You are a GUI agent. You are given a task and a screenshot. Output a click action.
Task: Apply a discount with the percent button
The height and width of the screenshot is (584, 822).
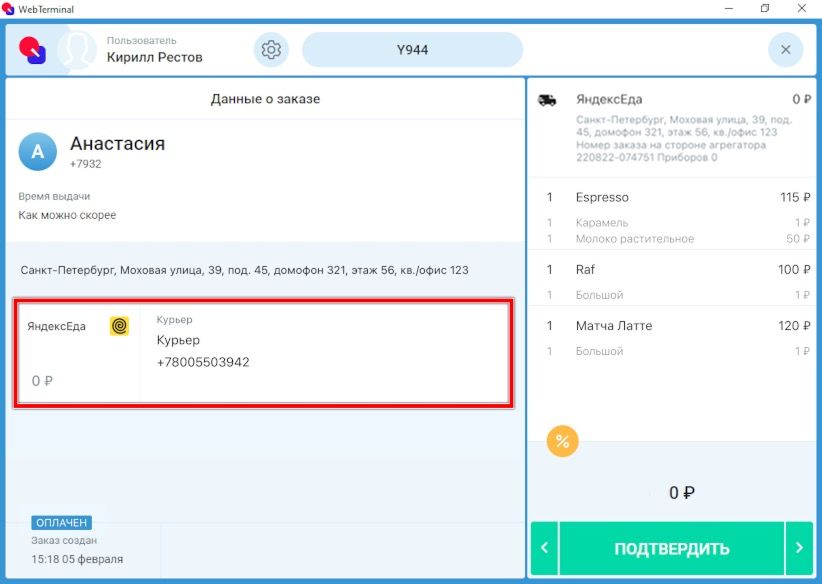pos(563,441)
